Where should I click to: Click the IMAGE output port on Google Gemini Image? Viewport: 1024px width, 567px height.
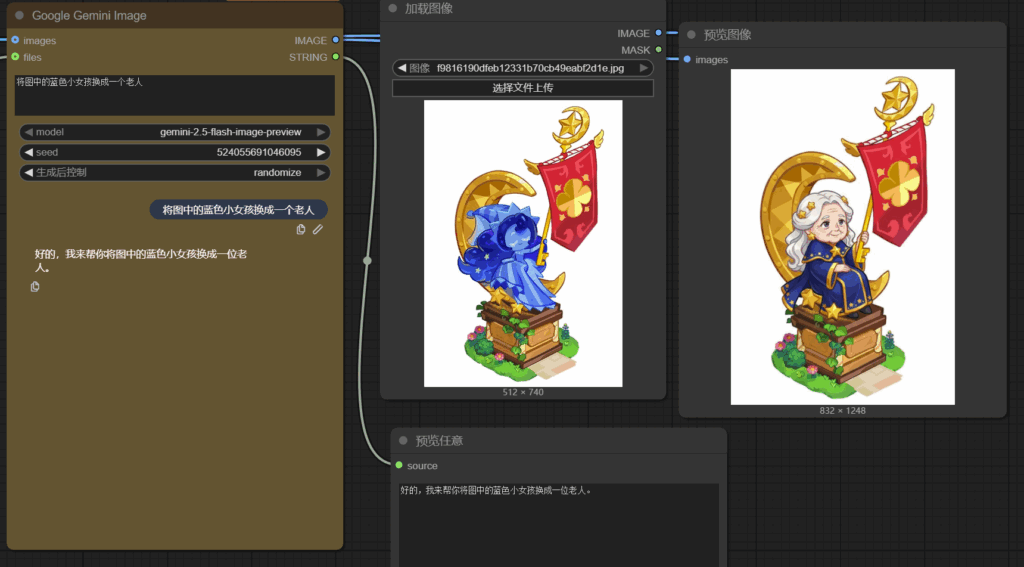(336, 40)
